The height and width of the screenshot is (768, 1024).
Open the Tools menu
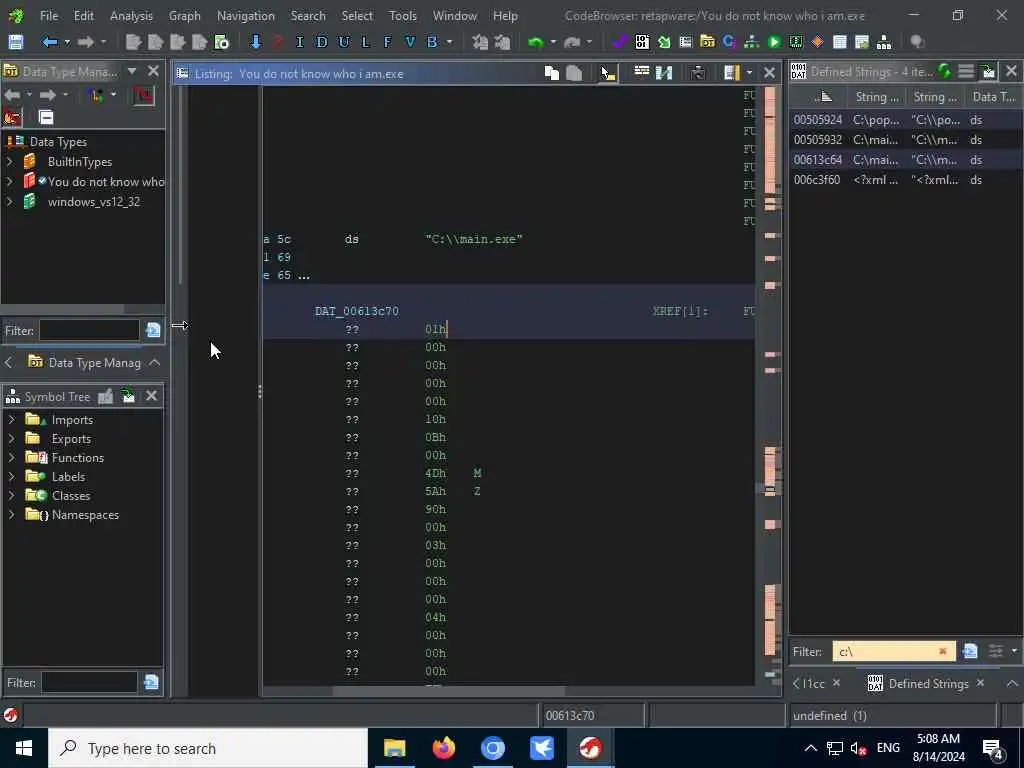[402, 16]
